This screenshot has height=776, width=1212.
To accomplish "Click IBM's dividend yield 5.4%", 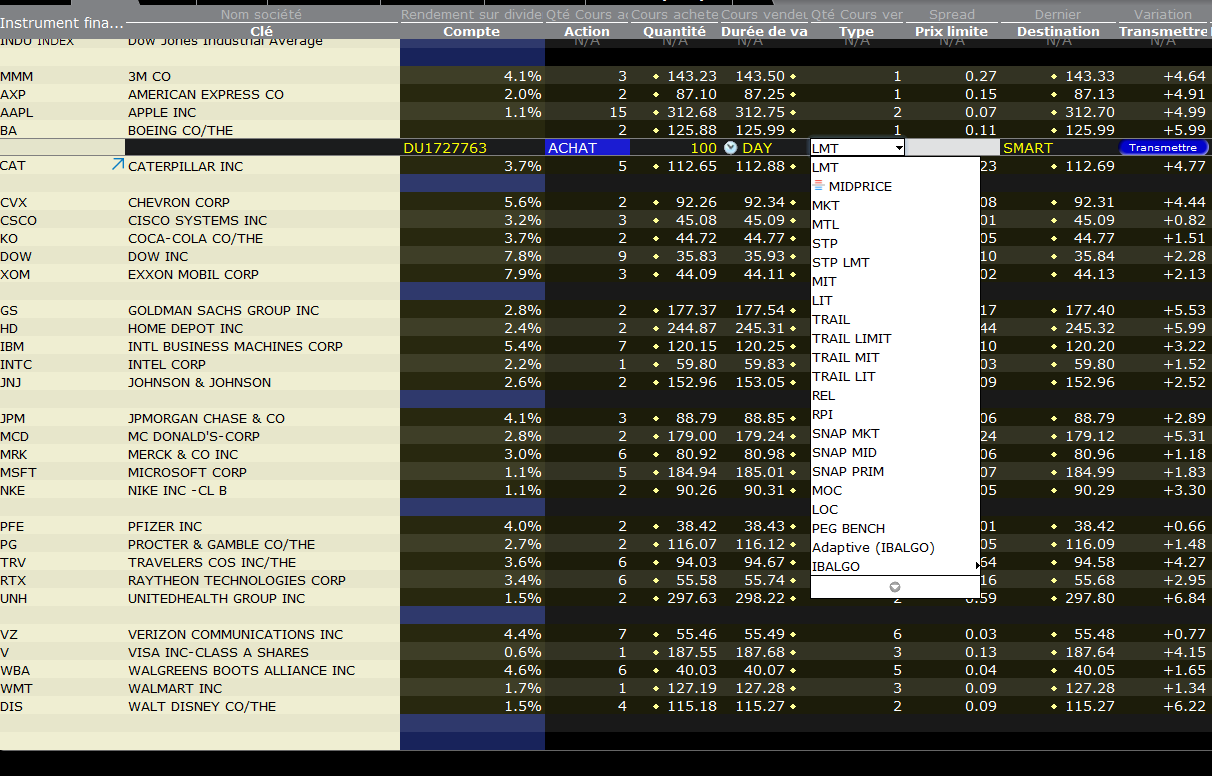I will (522, 346).
